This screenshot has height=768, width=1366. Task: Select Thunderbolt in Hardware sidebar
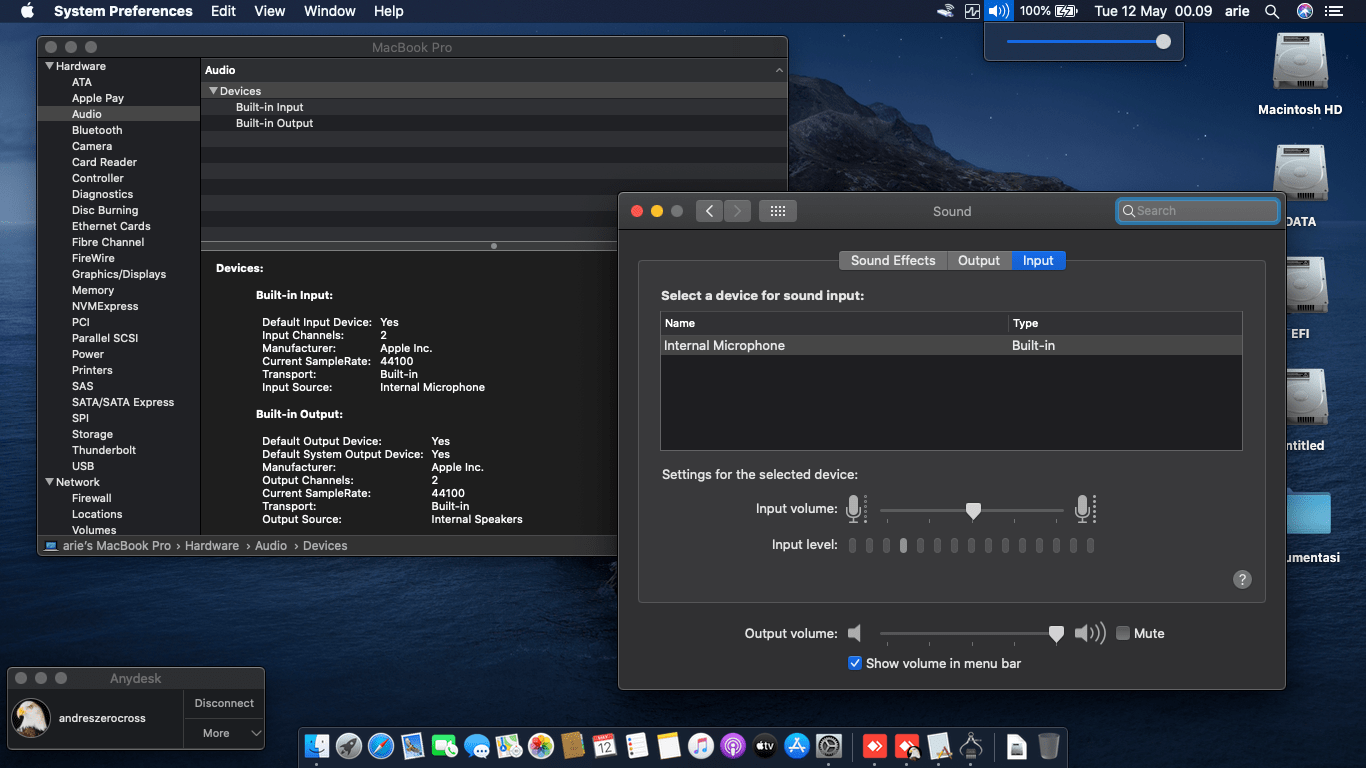[104, 450]
